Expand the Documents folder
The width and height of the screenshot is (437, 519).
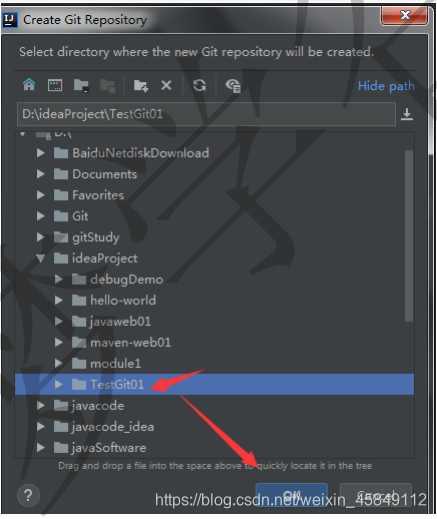pyautogui.click(x=41, y=174)
